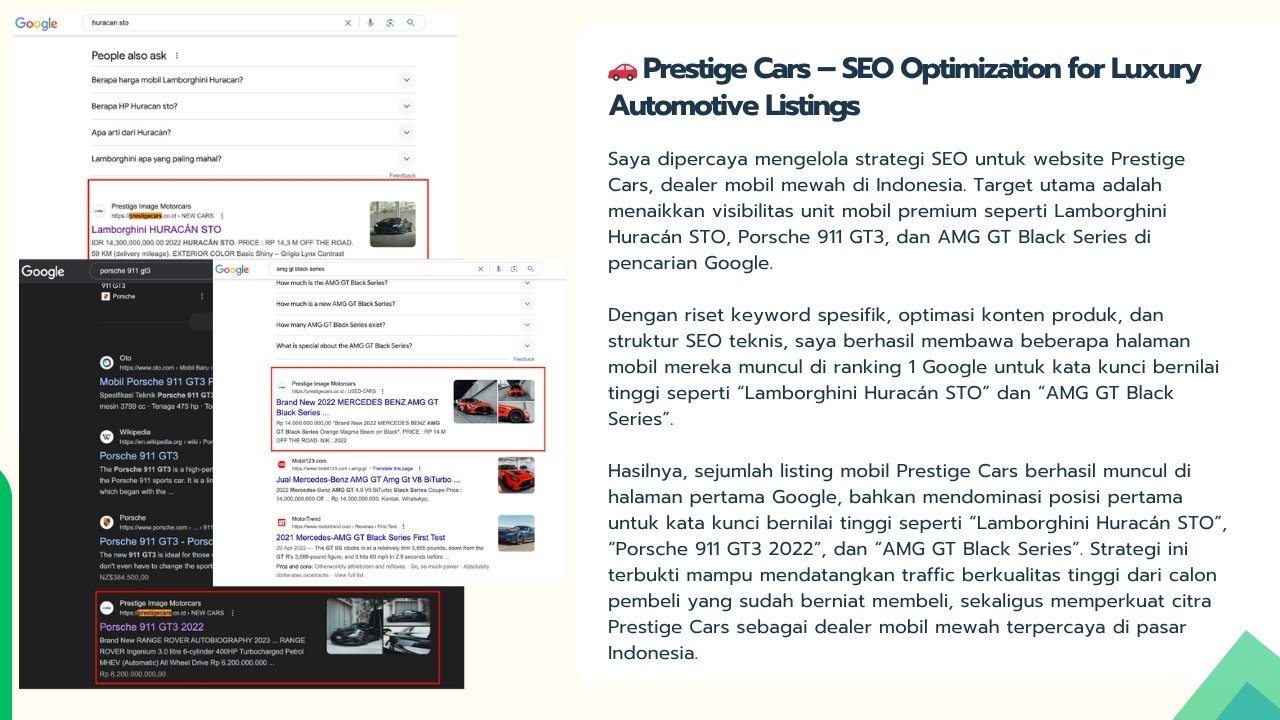Open Brand New 2022 MERCEDES BENZ AMG GT result
The height and width of the screenshot is (720, 1280).
pyautogui.click(x=357, y=407)
